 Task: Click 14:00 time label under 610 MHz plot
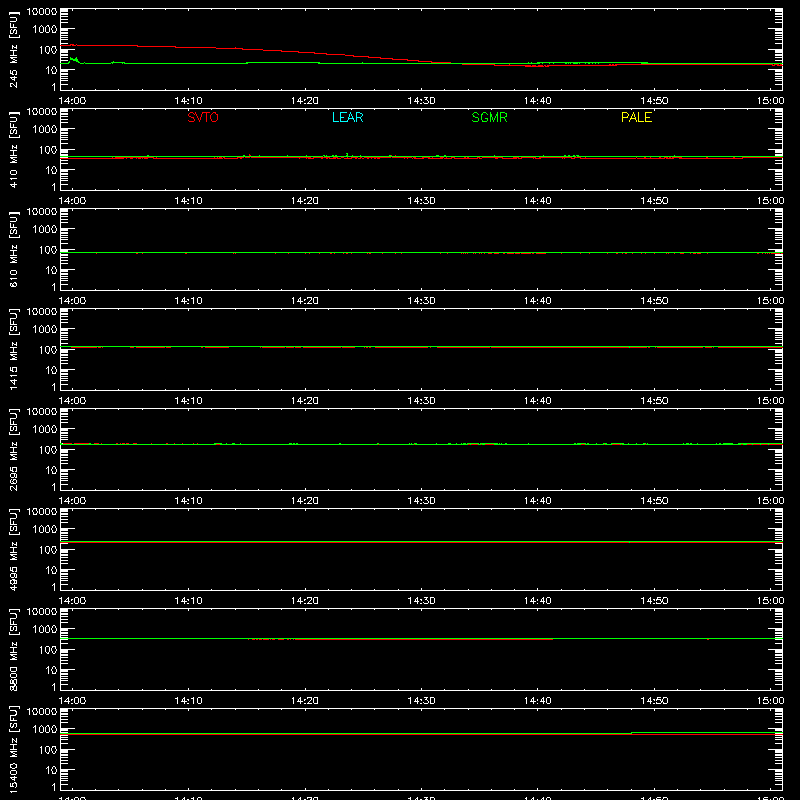[x=72, y=301]
